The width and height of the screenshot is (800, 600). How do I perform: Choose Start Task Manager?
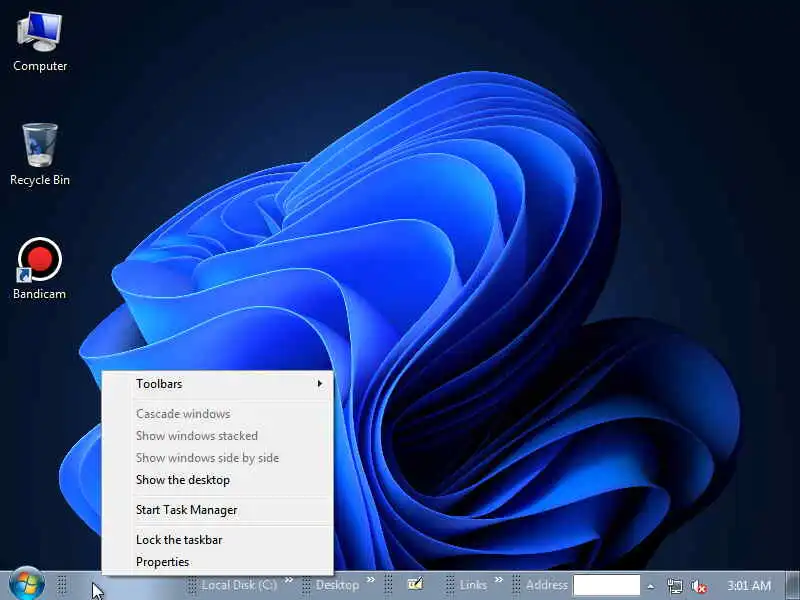[218, 510]
